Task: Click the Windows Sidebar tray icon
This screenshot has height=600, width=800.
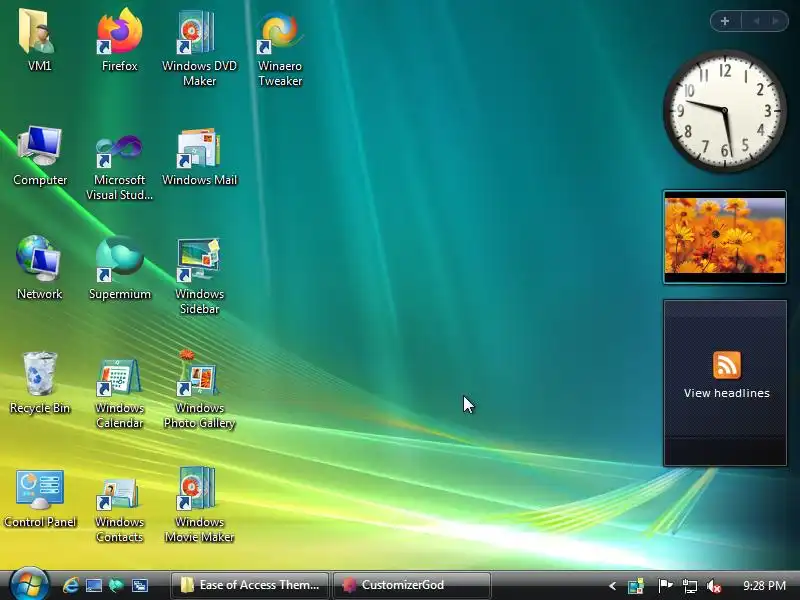Action: point(636,586)
